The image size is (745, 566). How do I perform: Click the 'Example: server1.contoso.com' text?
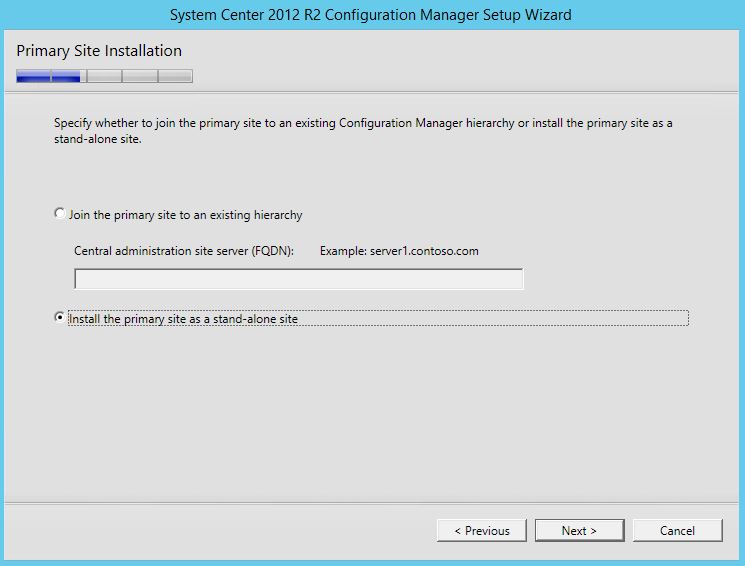(x=399, y=251)
